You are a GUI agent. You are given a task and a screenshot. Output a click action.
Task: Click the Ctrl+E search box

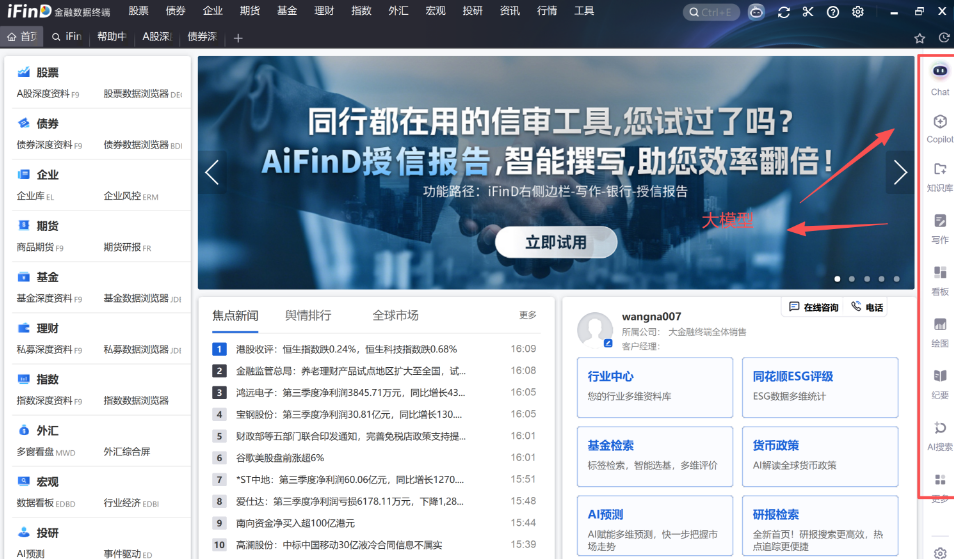click(711, 12)
